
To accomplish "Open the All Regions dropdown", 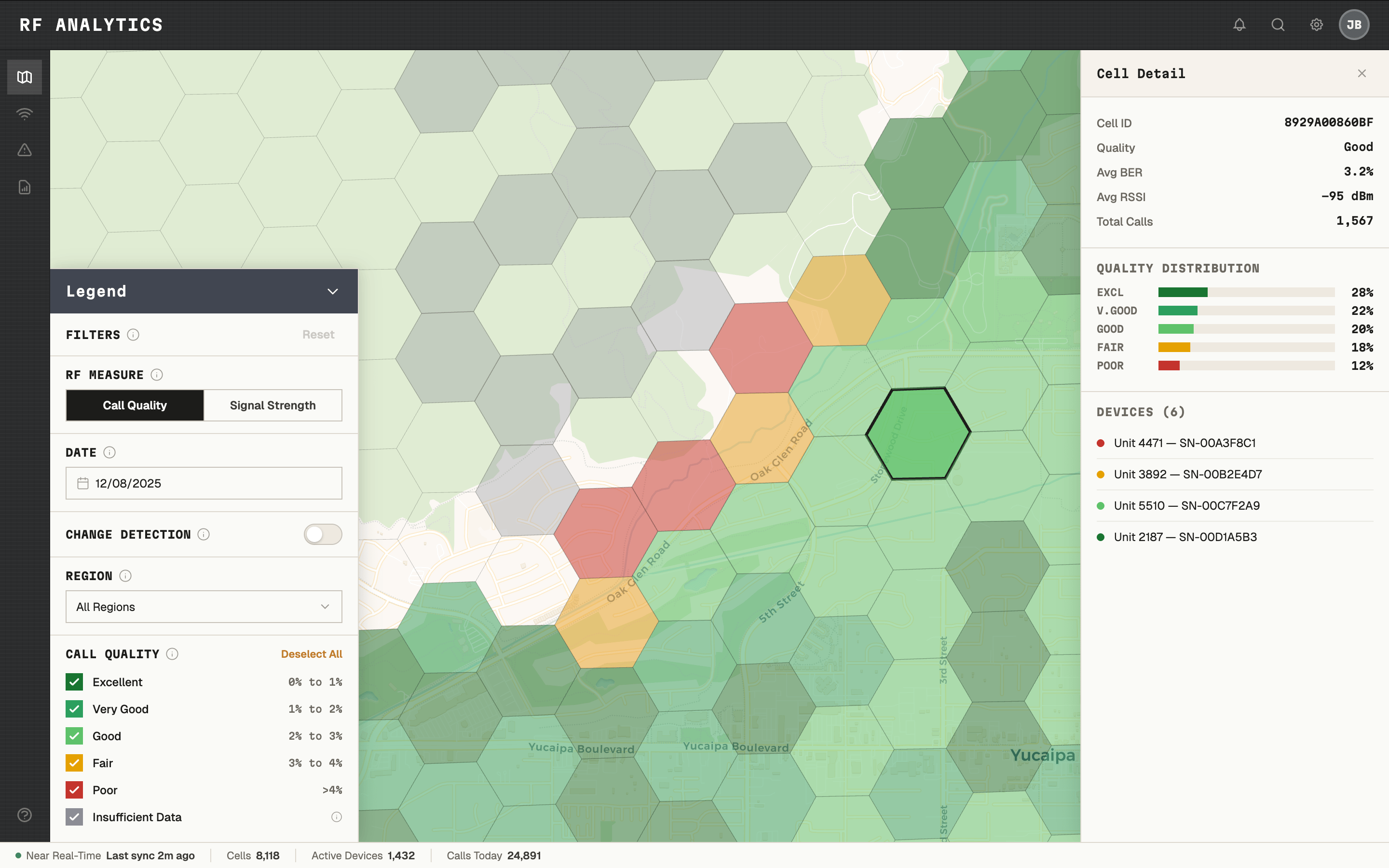I will 204,607.
